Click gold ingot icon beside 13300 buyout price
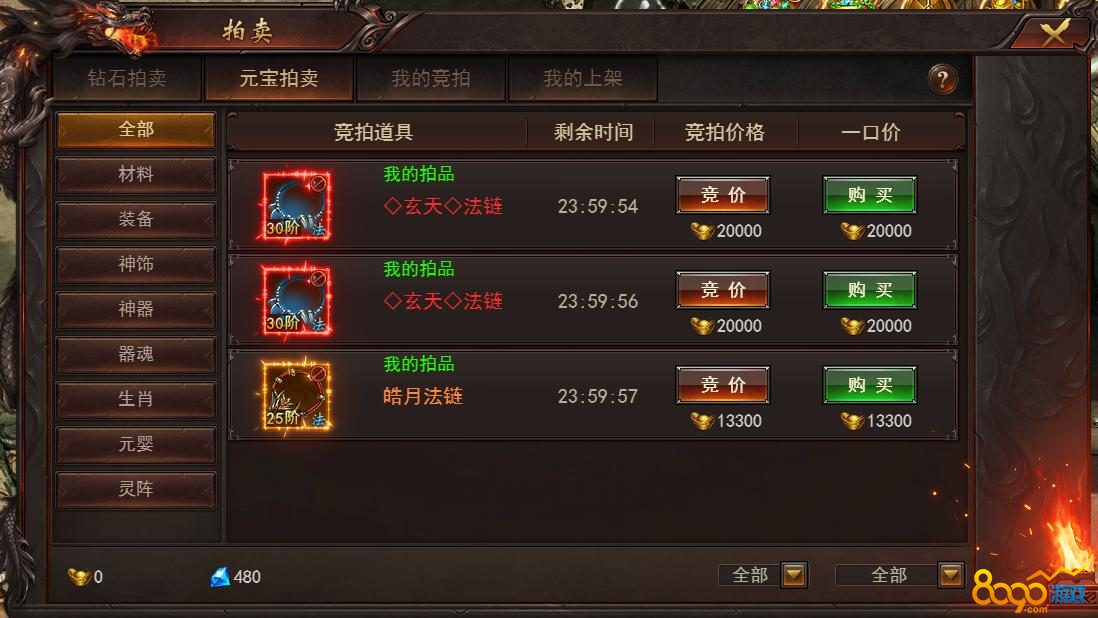1098x618 pixels. click(852, 421)
